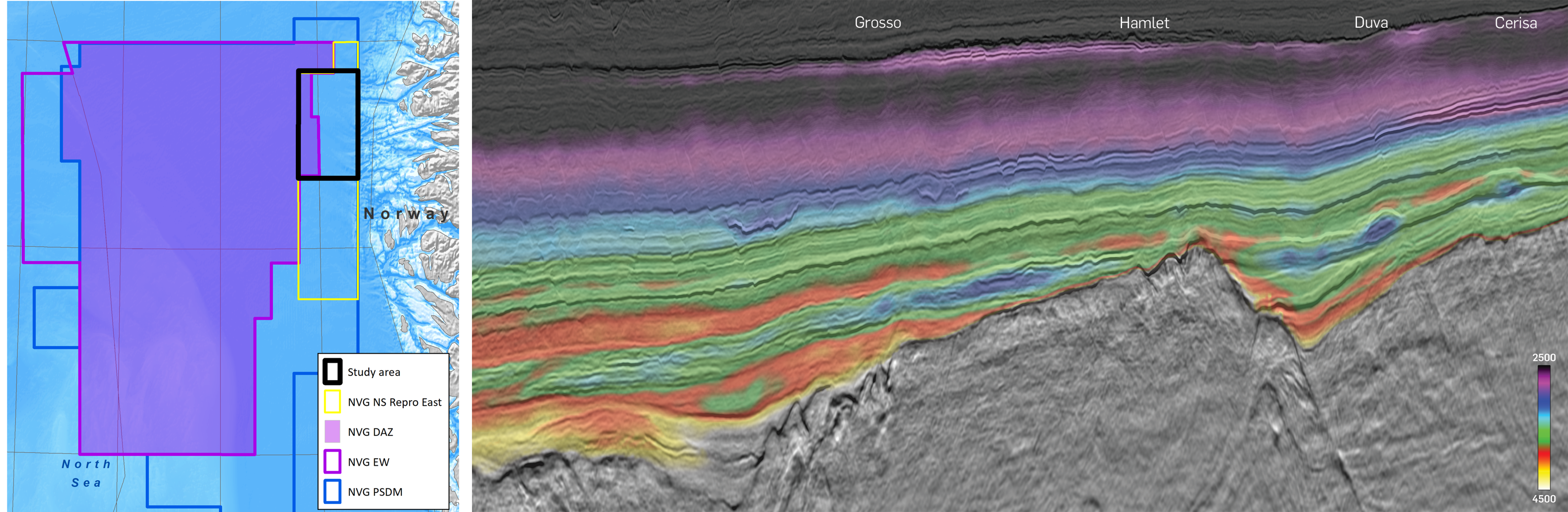
Task: Click the 2500 value above color bar
Action: [1544, 357]
